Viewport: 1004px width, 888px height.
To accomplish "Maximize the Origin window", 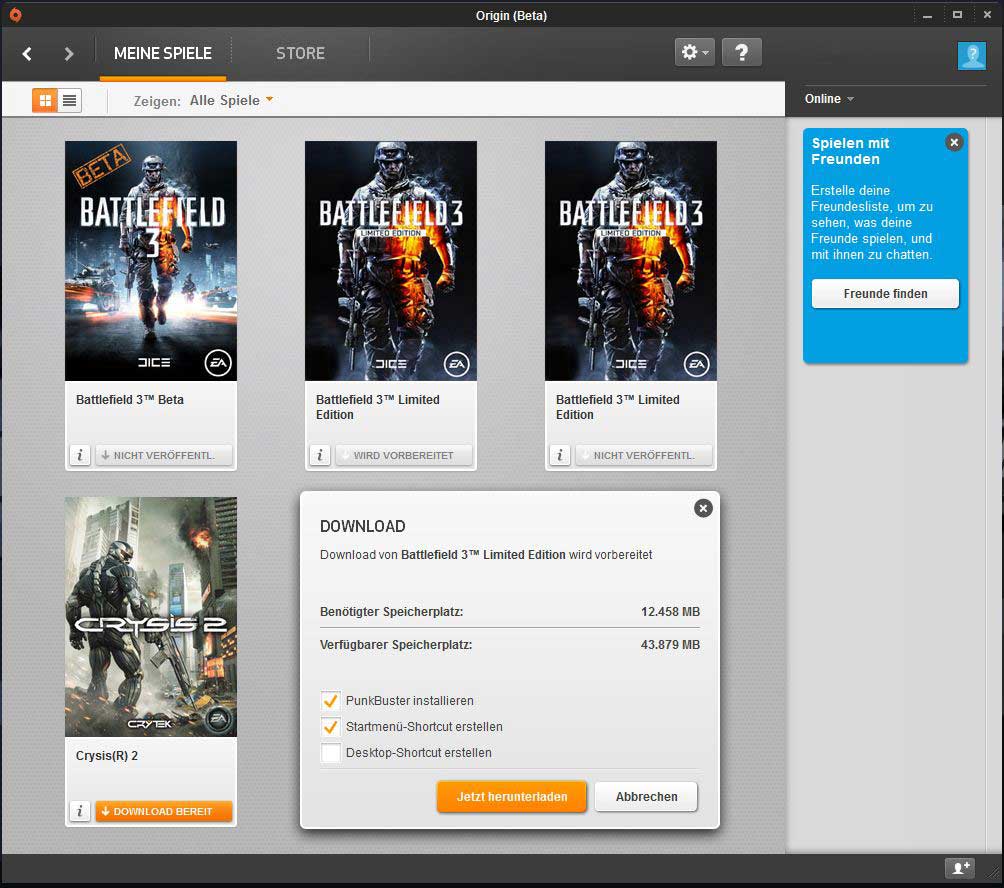I will [957, 15].
